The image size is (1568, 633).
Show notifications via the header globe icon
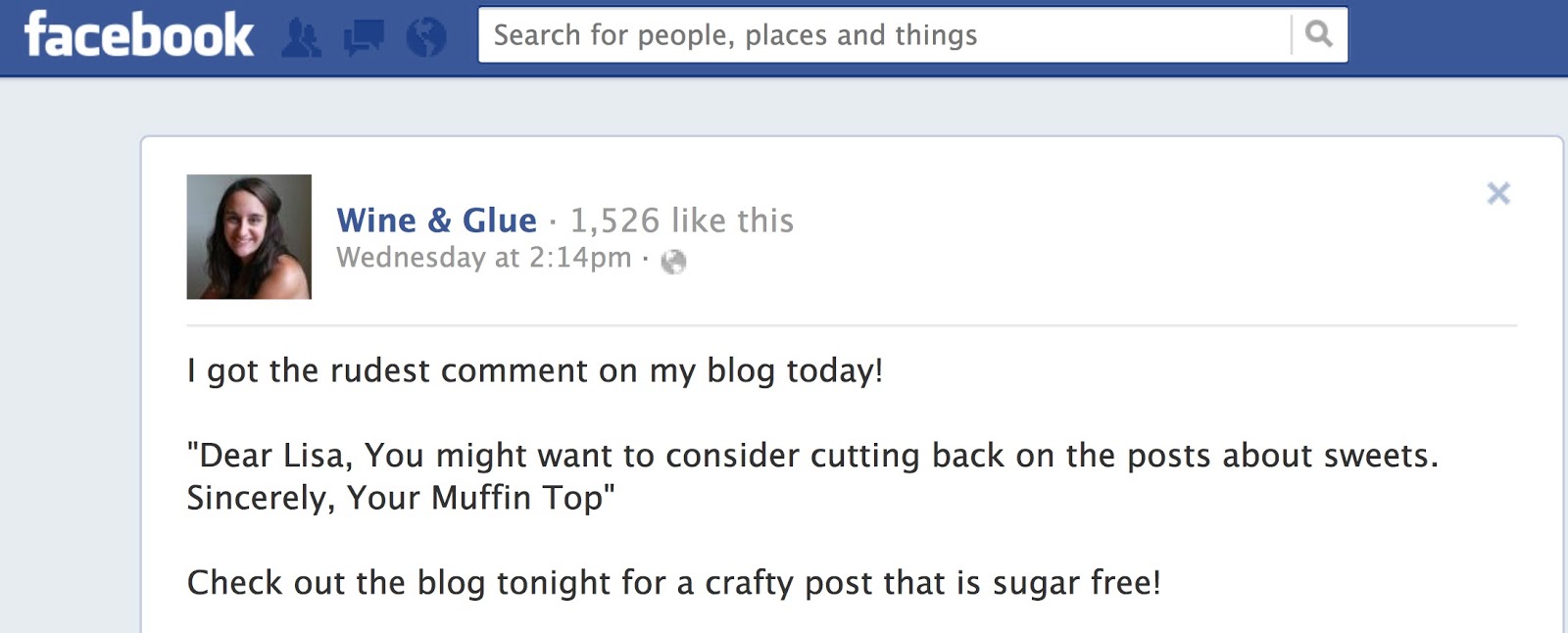coord(426,38)
